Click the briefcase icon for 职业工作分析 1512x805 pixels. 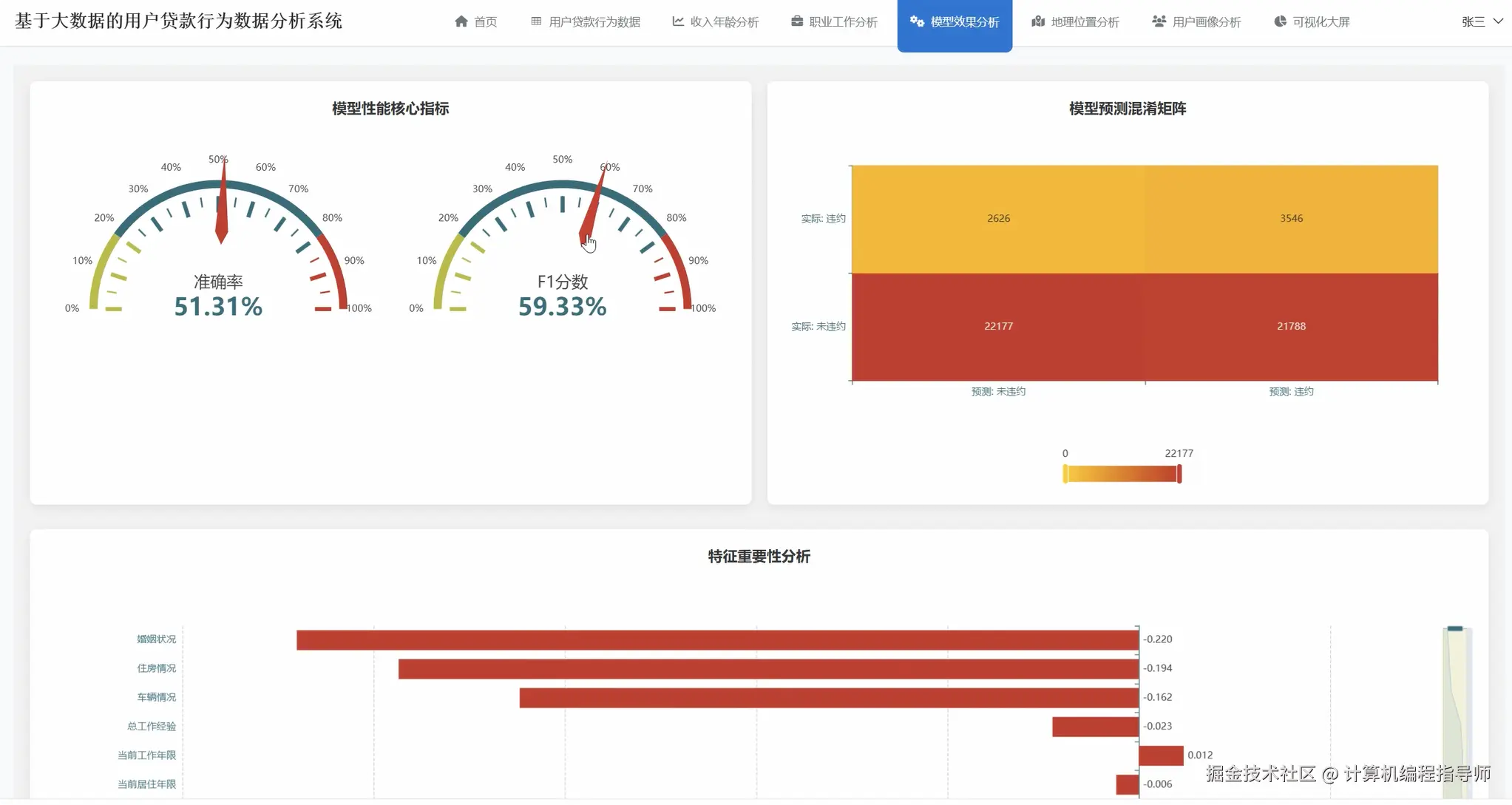(x=796, y=21)
